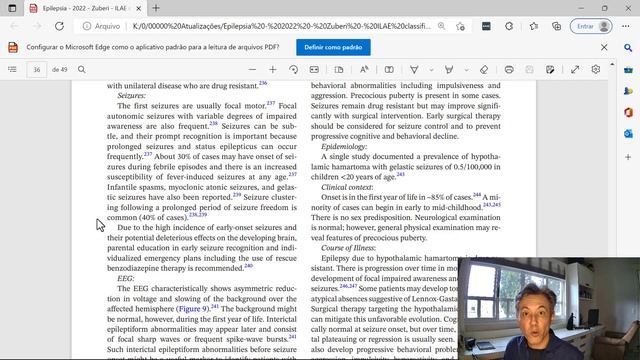The image size is (640, 360).
Task: Select the Epilepsia - 2022 - Zuberi tab
Action: 84,8
